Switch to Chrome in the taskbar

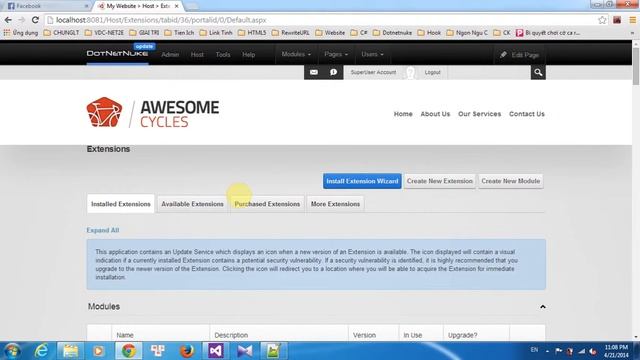coord(129,351)
